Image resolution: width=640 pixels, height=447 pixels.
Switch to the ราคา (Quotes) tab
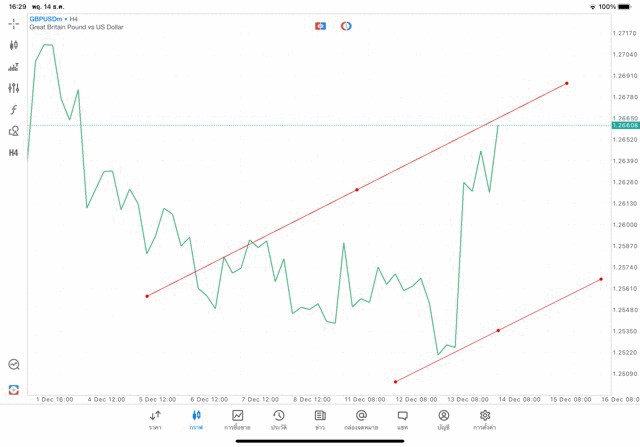[155, 420]
